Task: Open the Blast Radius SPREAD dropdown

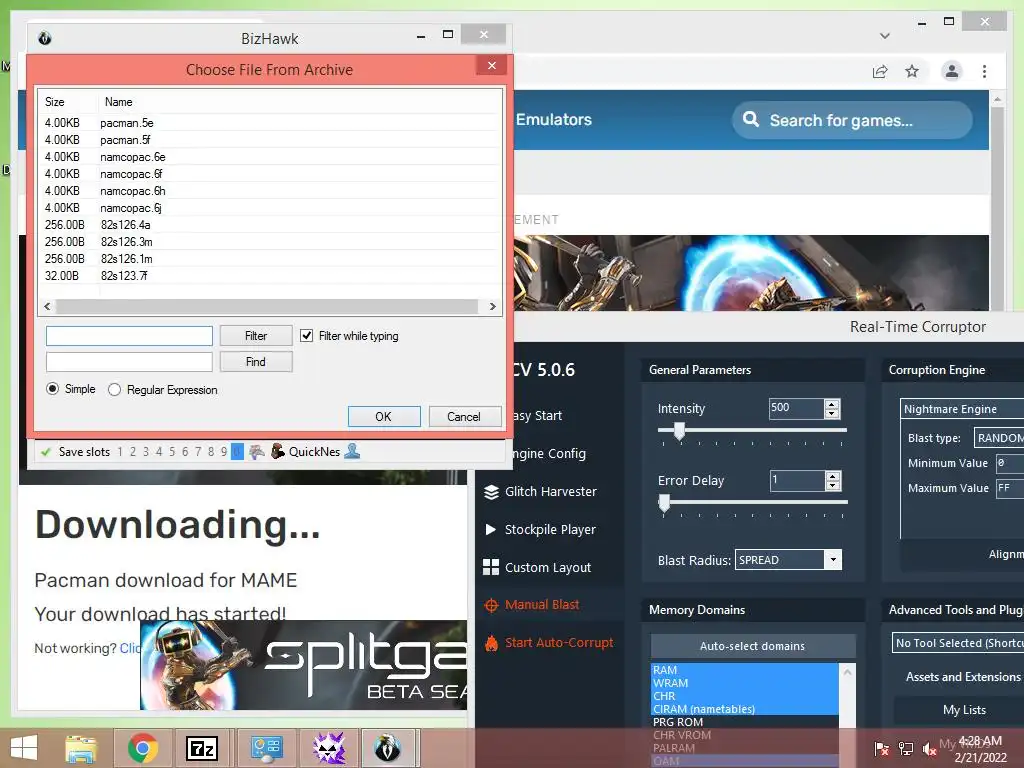Action: coord(788,560)
